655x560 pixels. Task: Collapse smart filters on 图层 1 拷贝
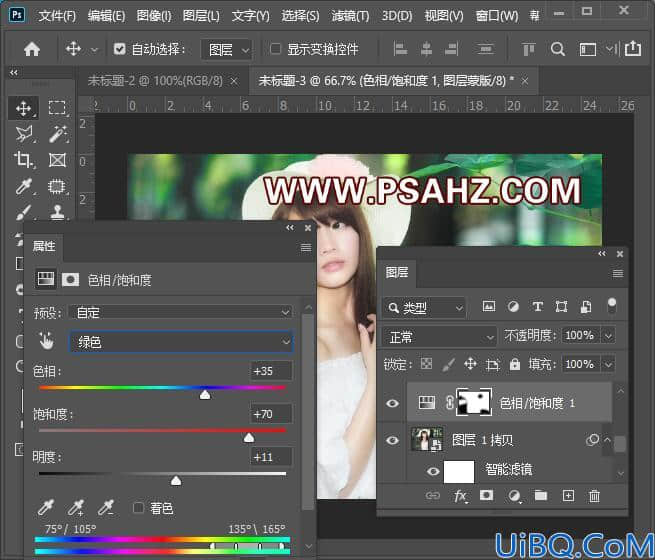point(607,439)
